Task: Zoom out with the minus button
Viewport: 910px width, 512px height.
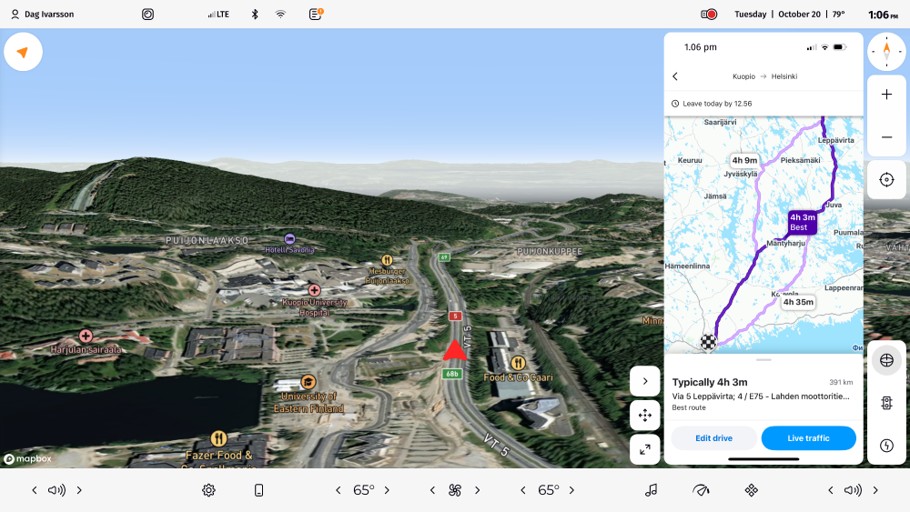Action: coord(886,137)
